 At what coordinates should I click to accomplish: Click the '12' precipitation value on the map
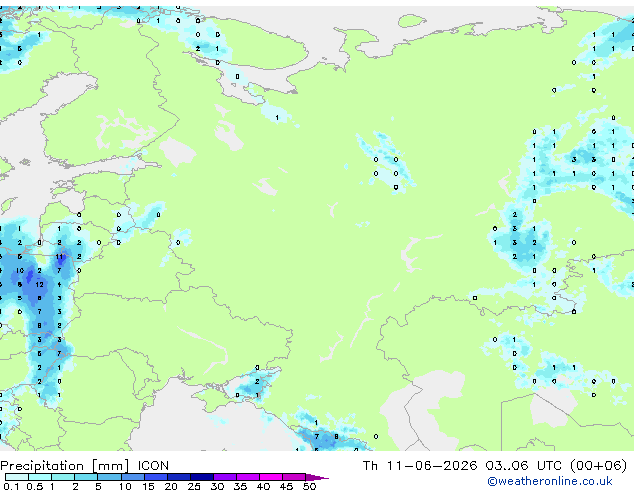39,285
